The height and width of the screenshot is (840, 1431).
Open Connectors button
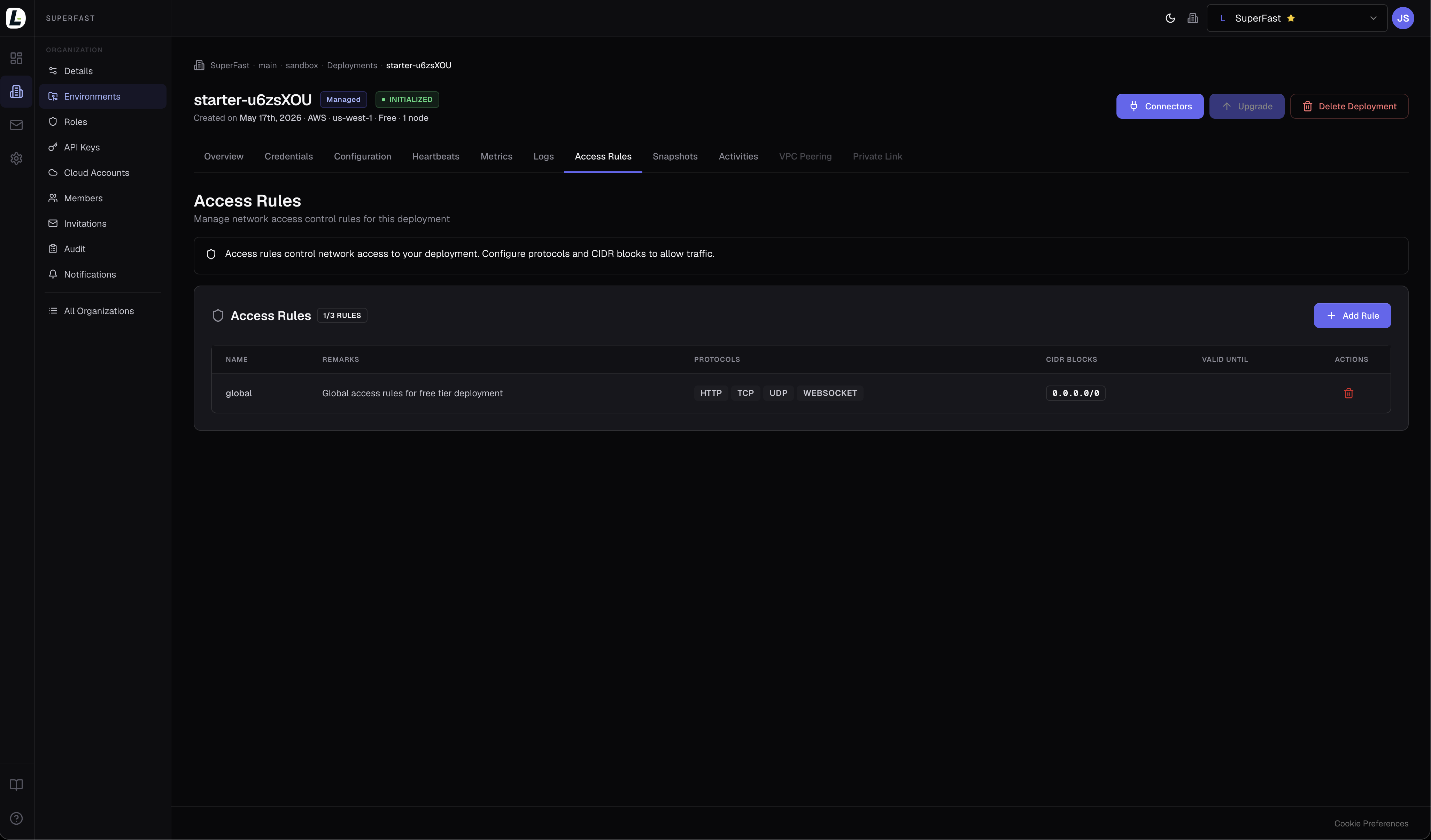pos(1160,106)
